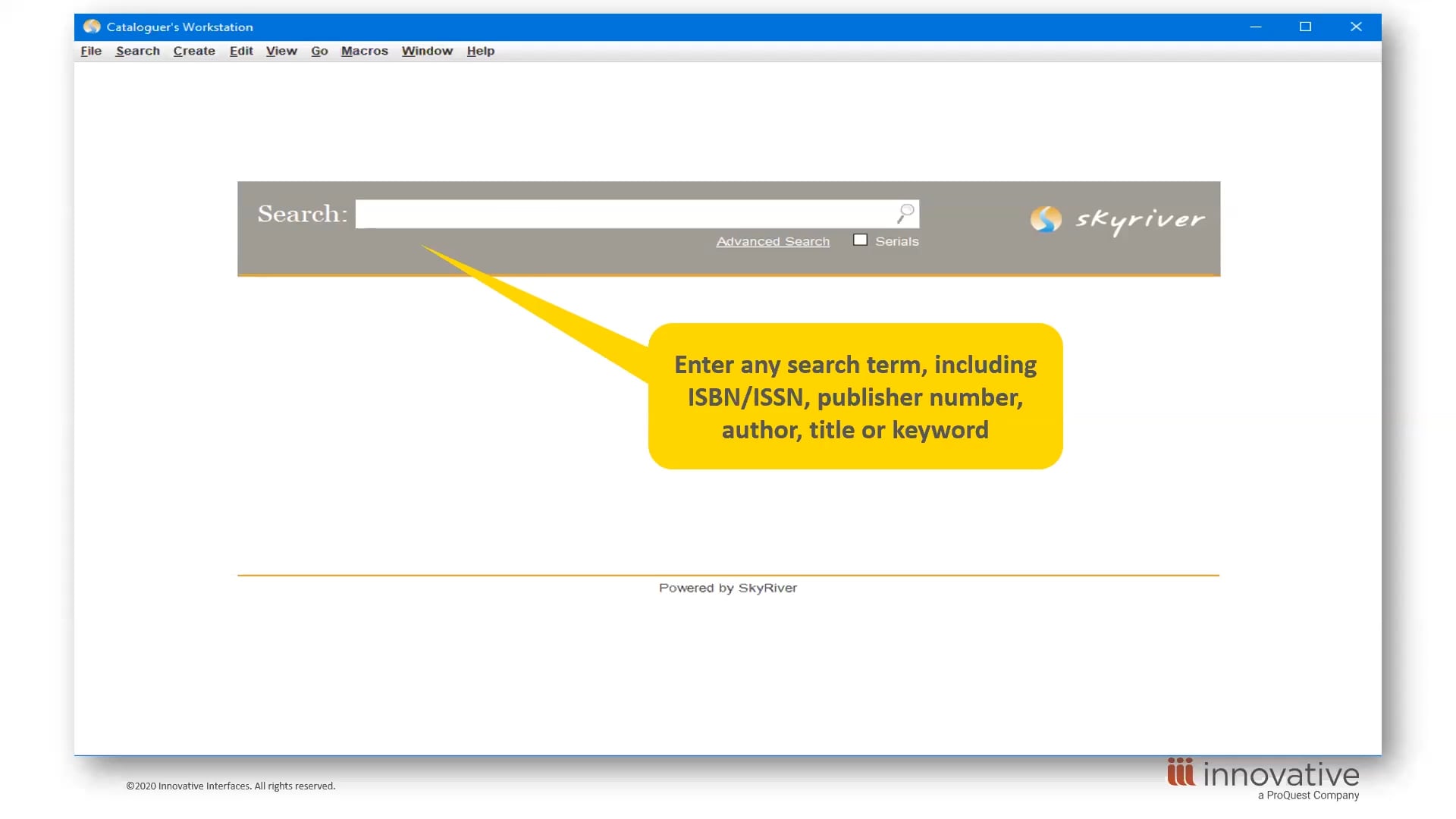This screenshot has width=1456, height=819.
Task: Open the Window menu
Action: [427, 51]
